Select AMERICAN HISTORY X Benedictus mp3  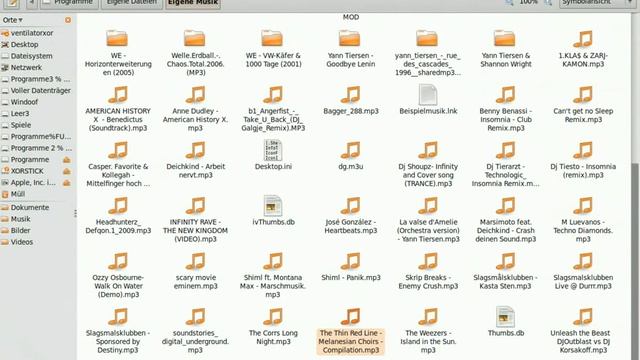tap(118, 108)
